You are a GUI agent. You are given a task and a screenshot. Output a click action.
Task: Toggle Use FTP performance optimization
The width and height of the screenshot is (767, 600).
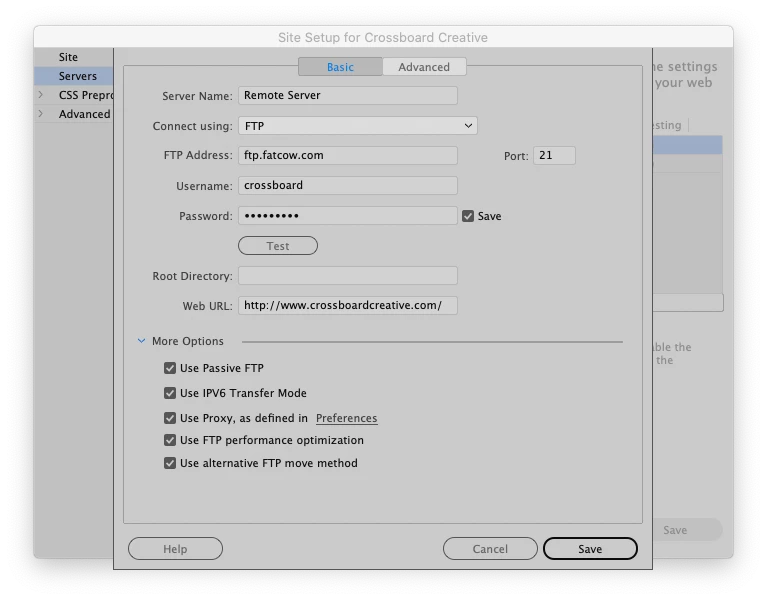tap(170, 440)
